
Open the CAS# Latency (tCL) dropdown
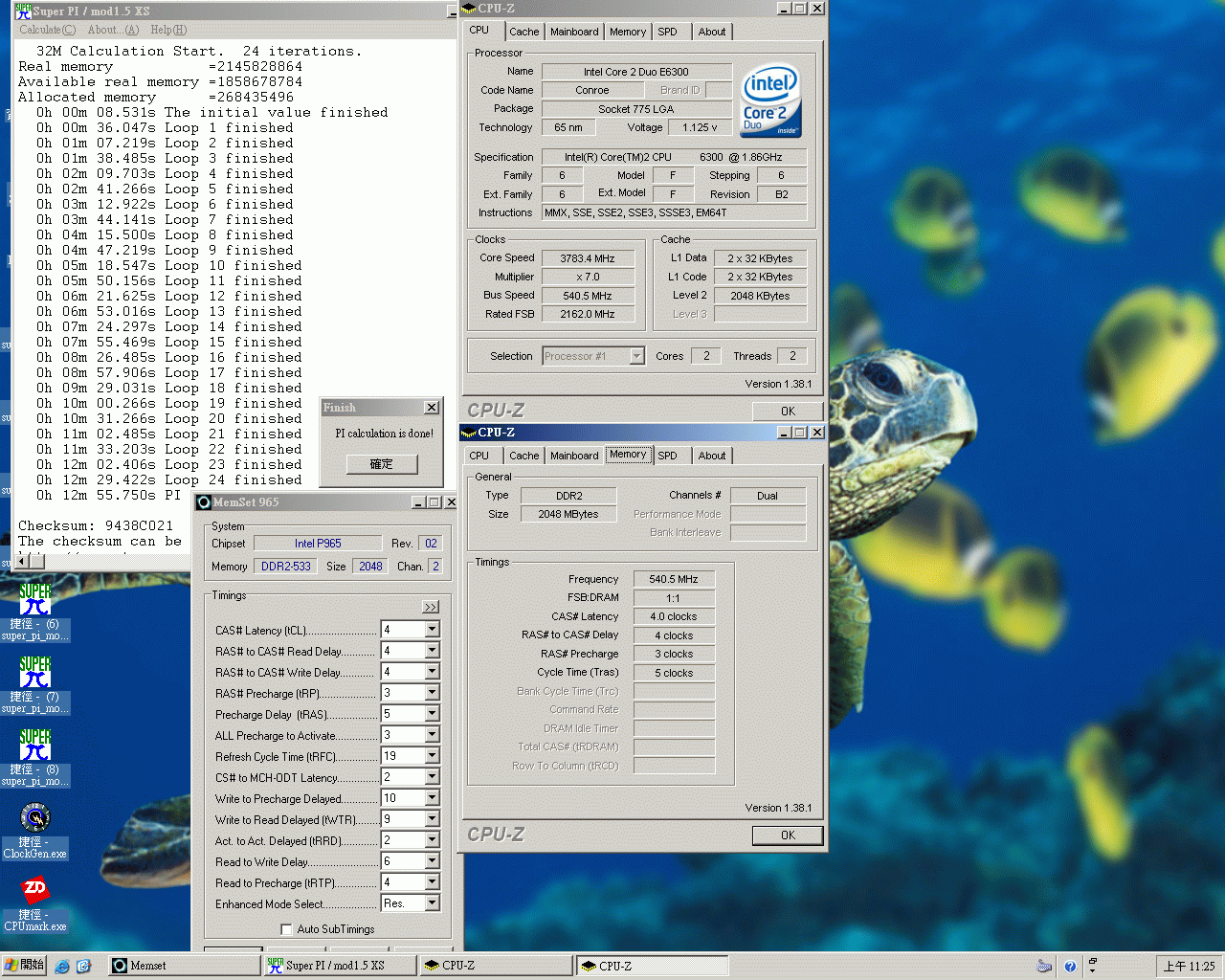click(433, 630)
